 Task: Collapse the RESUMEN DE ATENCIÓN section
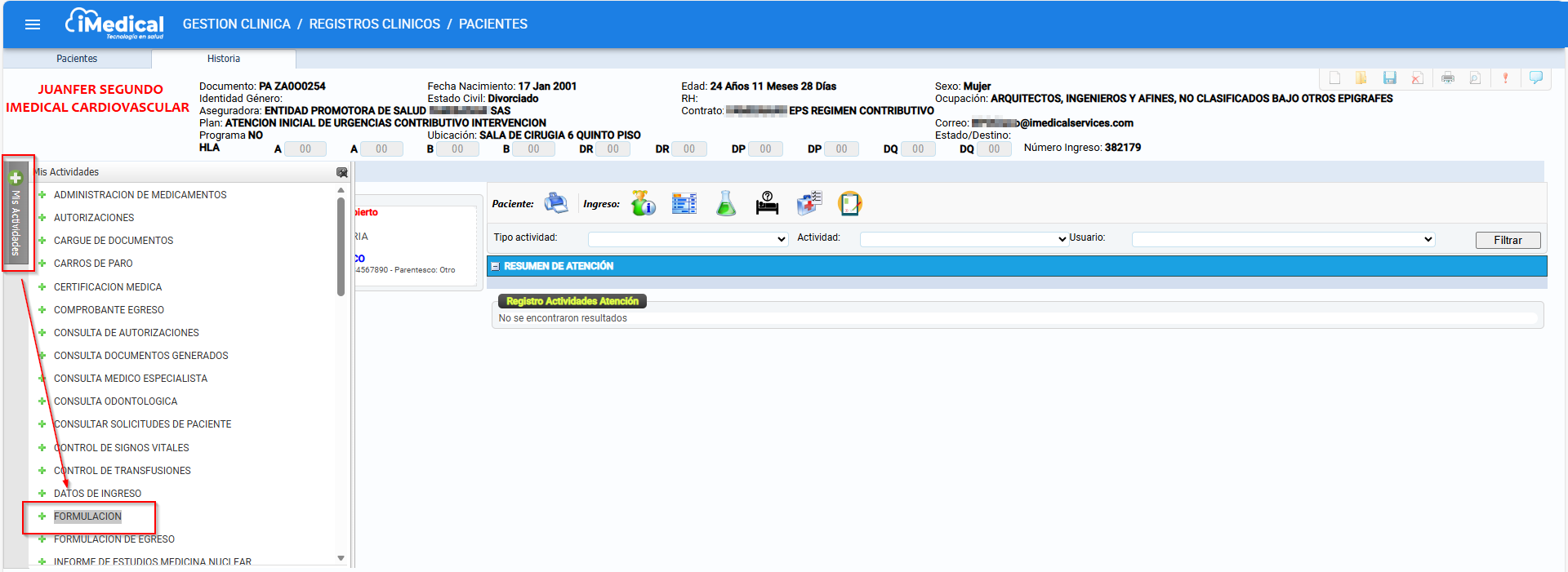point(495,267)
